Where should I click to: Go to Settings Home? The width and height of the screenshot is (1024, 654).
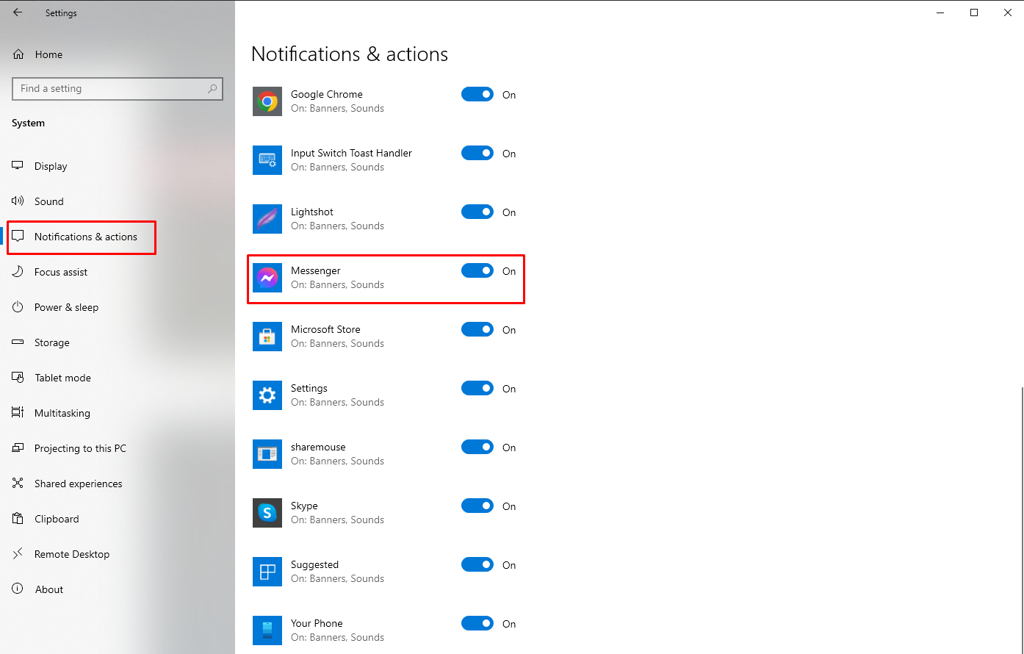click(x=118, y=55)
